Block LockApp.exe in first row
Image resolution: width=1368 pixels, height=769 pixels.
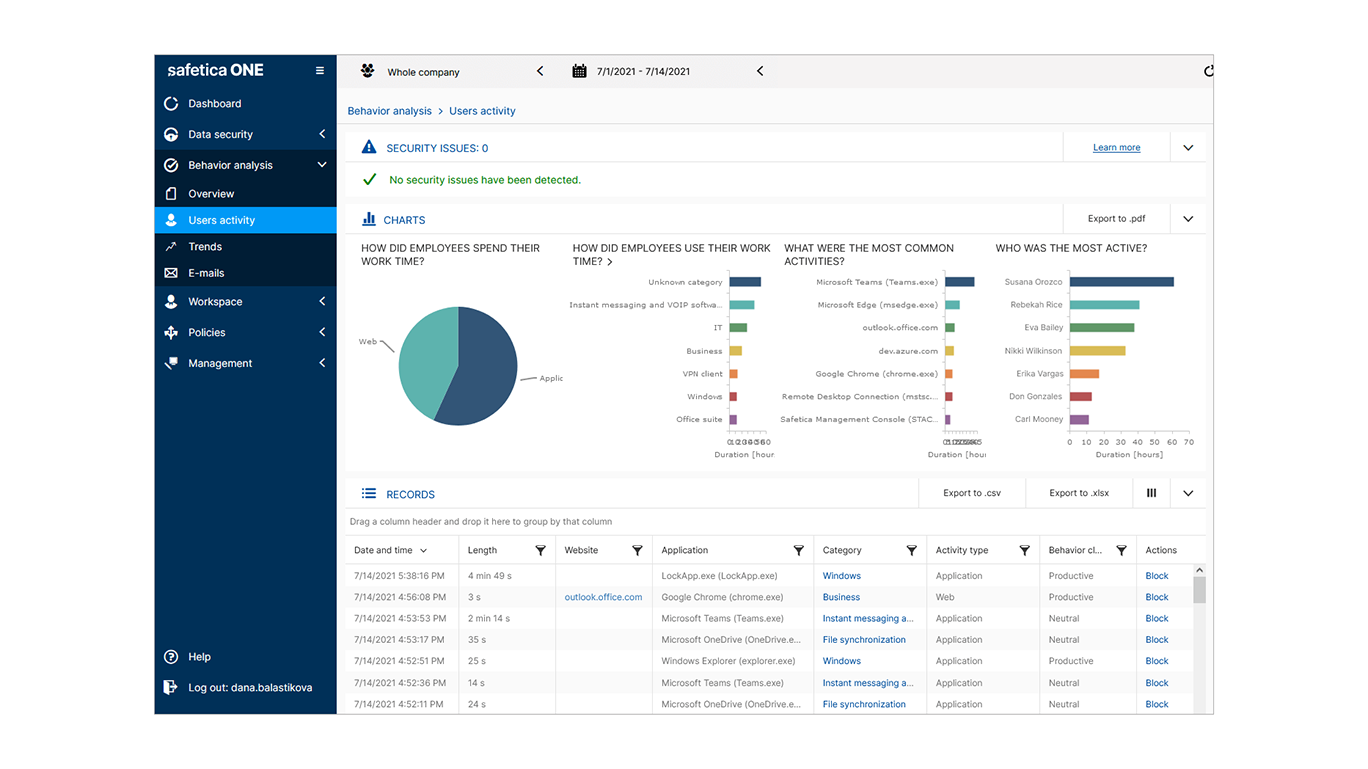point(1156,576)
